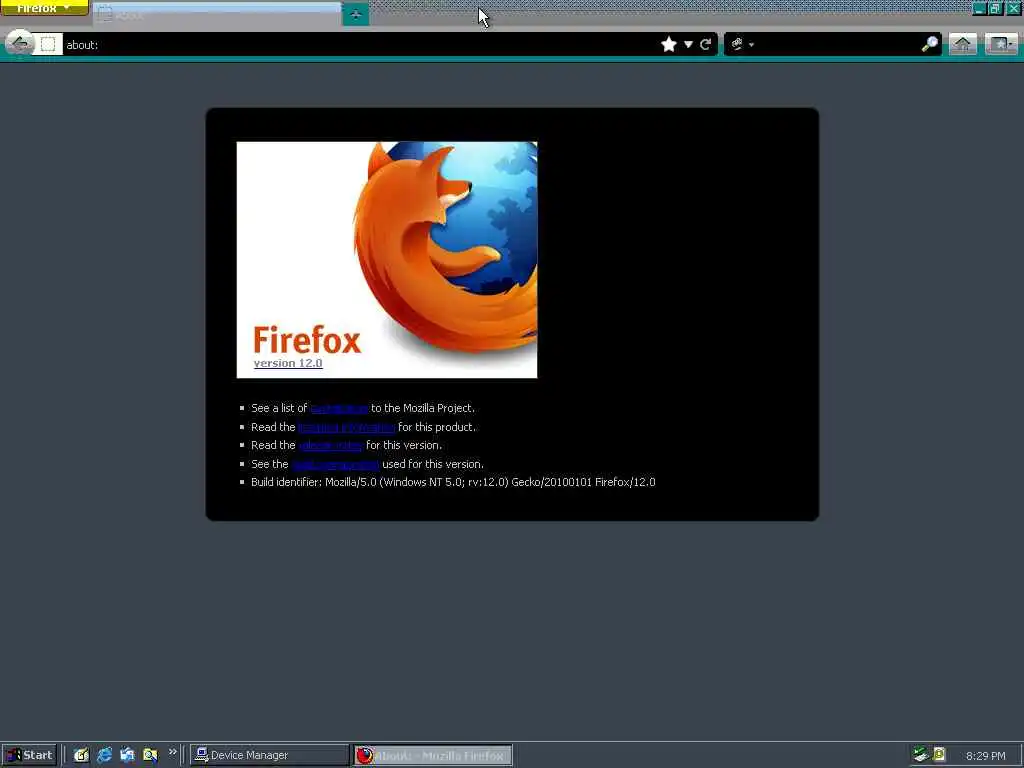Open the URL history dropdown arrow
This screenshot has width=1024, height=768.
[x=688, y=44]
